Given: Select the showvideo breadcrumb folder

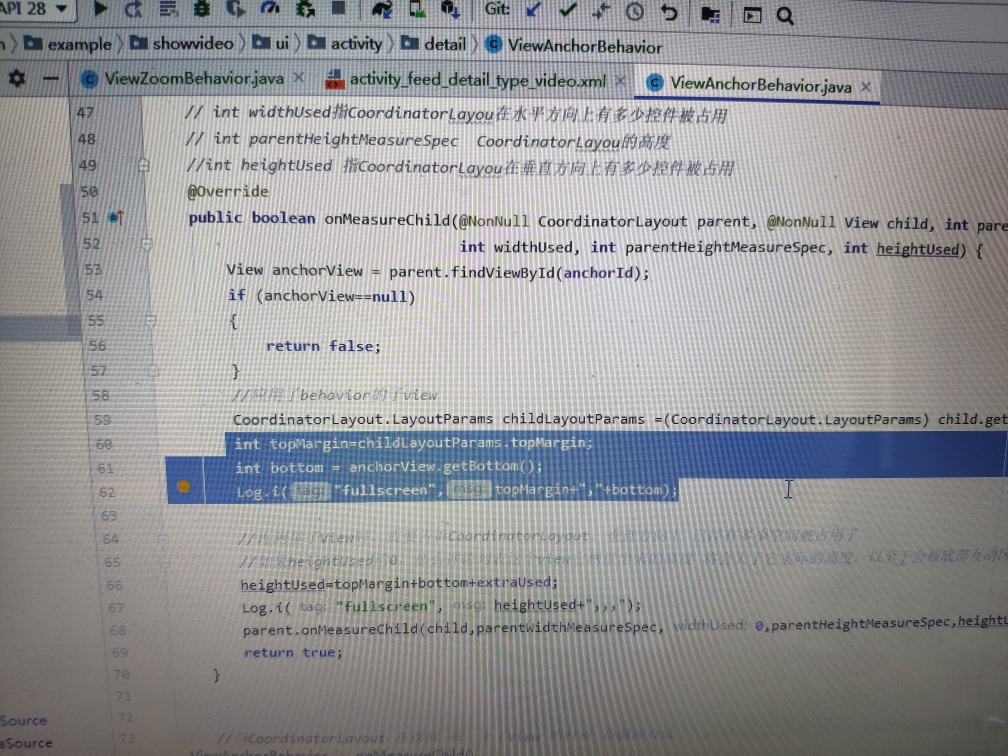Looking at the screenshot, I should (182, 43).
